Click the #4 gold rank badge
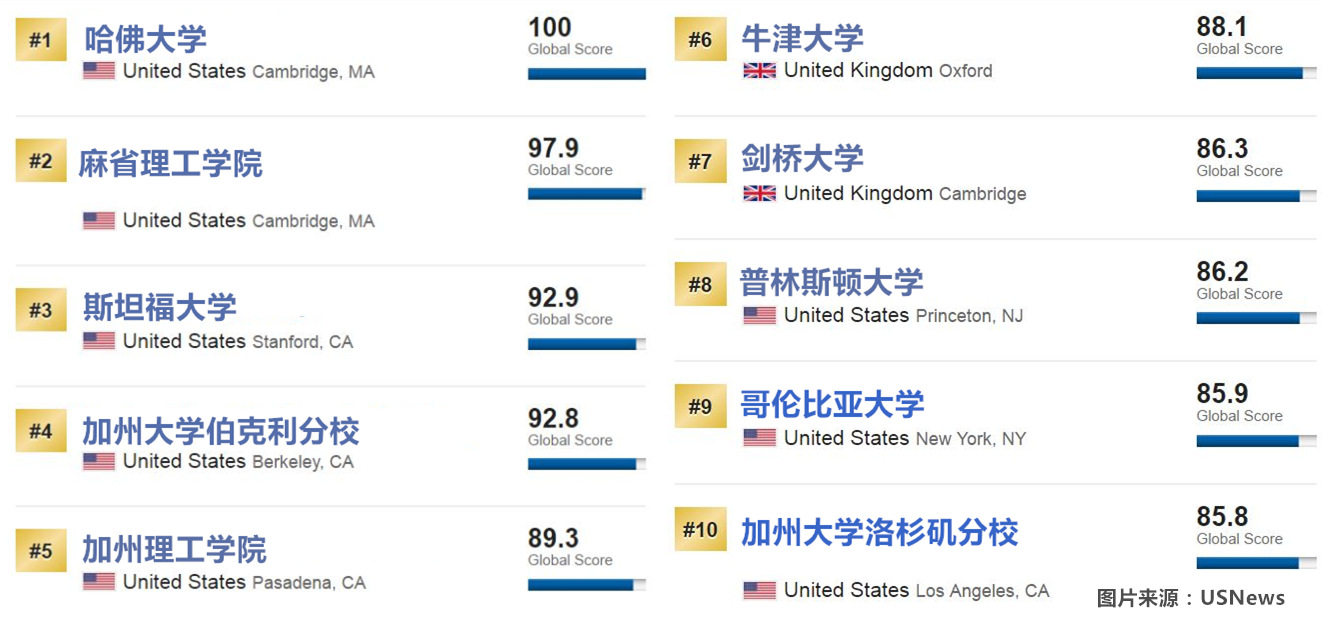The height and width of the screenshot is (620, 1322). (x=40, y=431)
